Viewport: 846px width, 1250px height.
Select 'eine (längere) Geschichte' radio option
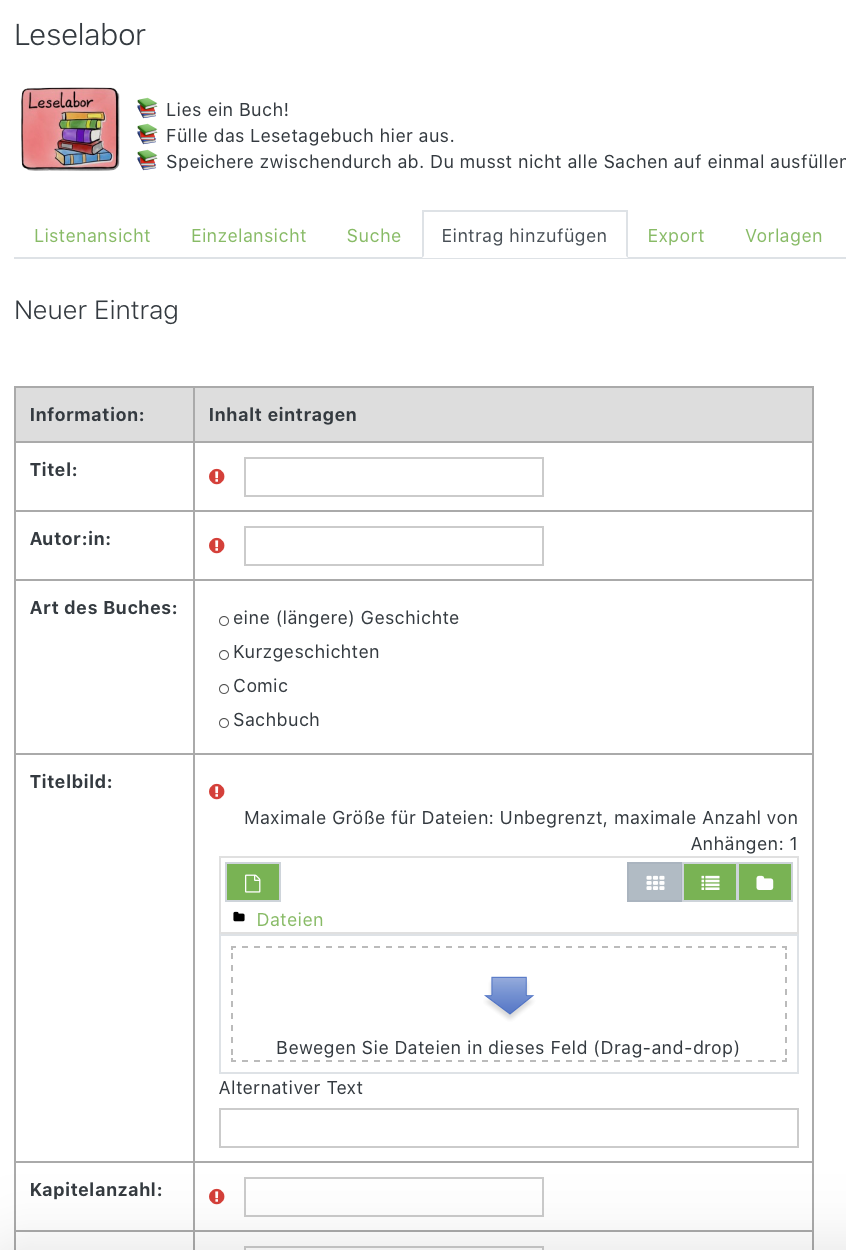point(224,621)
